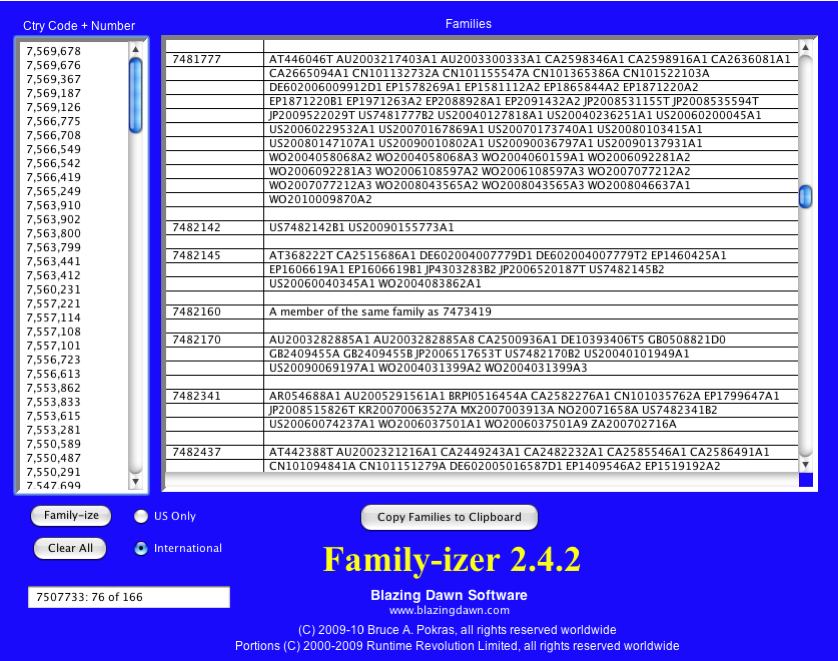This screenshot has height=661, width=838.
Task: Select patent number 7,563,412 in the list
Action: (53, 276)
